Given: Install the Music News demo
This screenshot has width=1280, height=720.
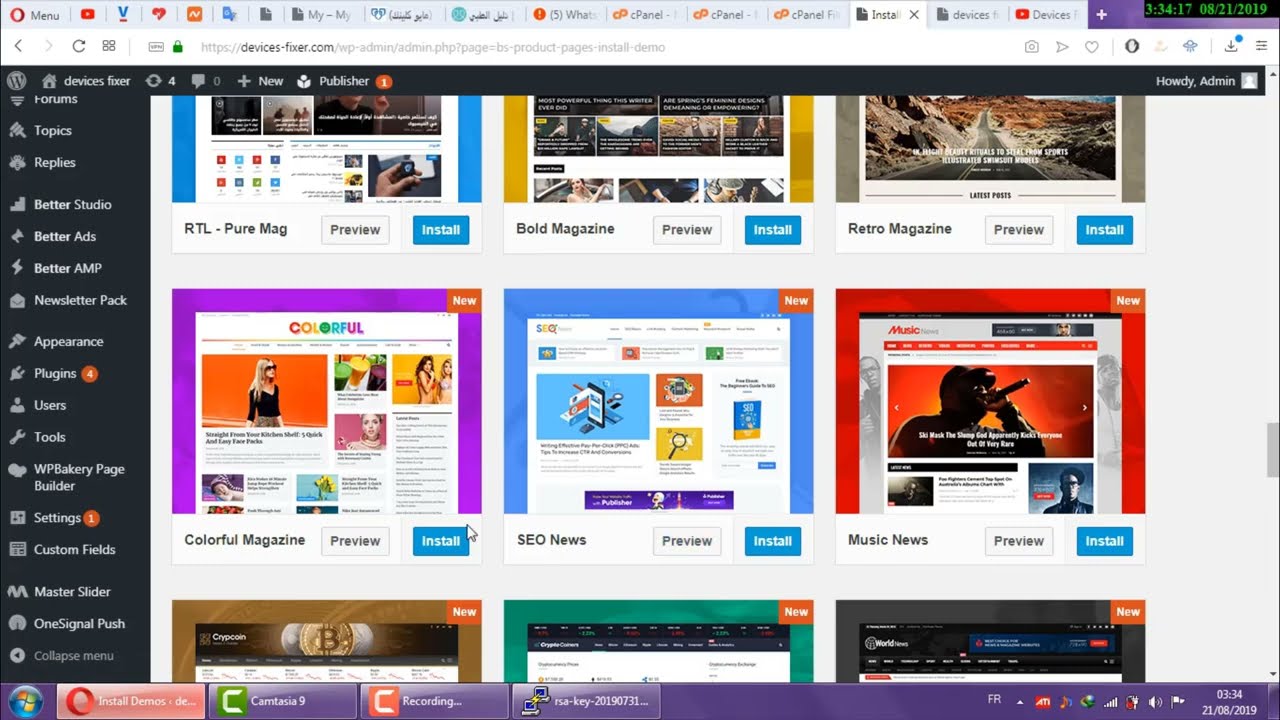Looking at the screenshot, I should tap(1104, 541).
